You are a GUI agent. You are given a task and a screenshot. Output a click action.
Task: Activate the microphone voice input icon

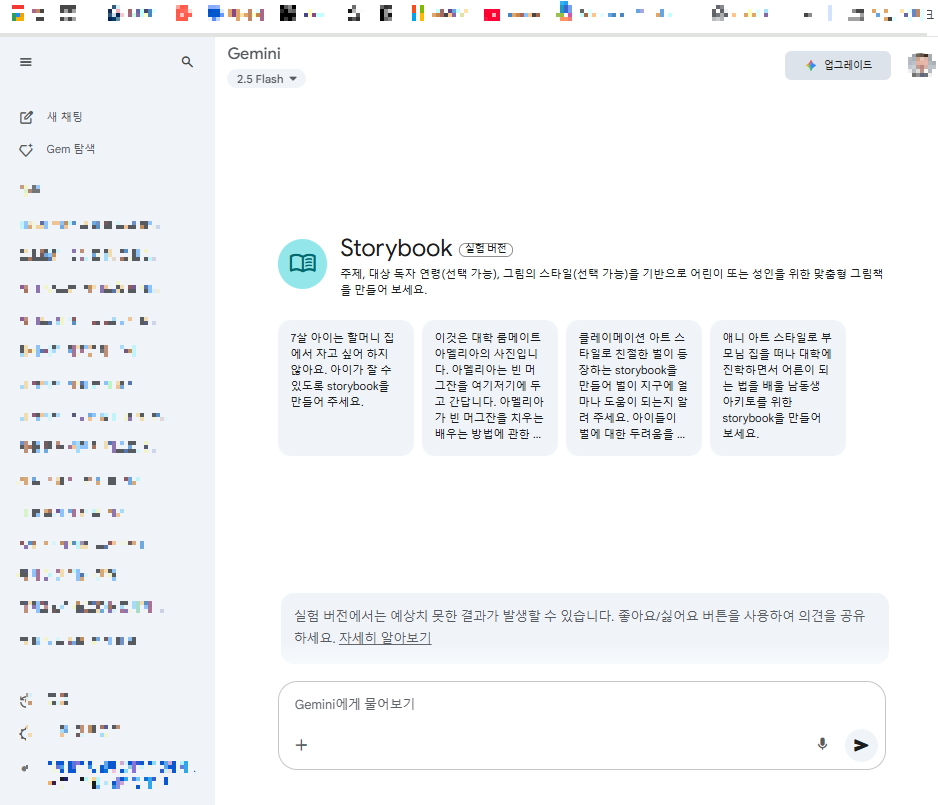point(823,744)
